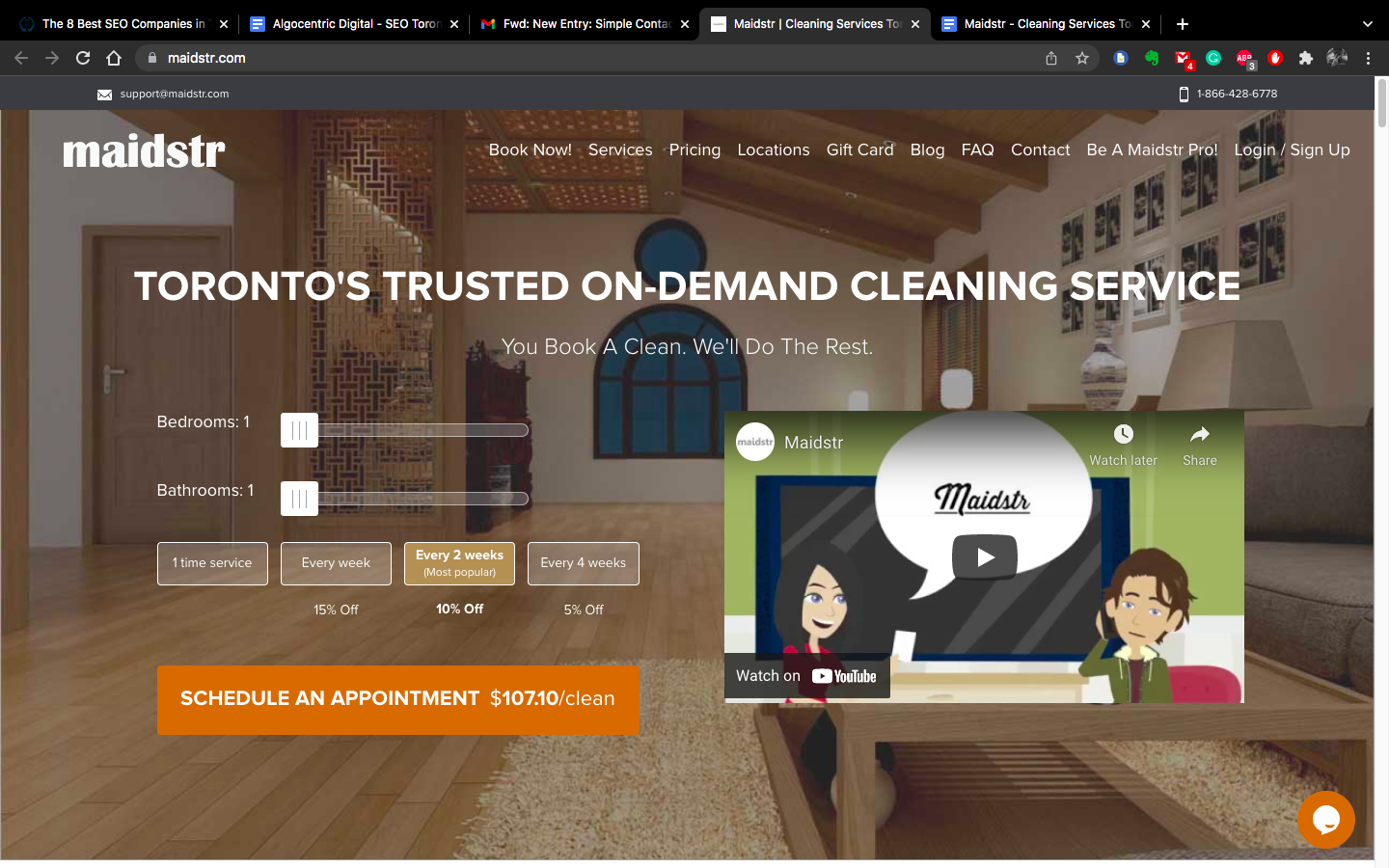Viewport: 1389px width, 868px height.
Task: Open the Evernote elephant extension
Action: [x=1152, y=58]
